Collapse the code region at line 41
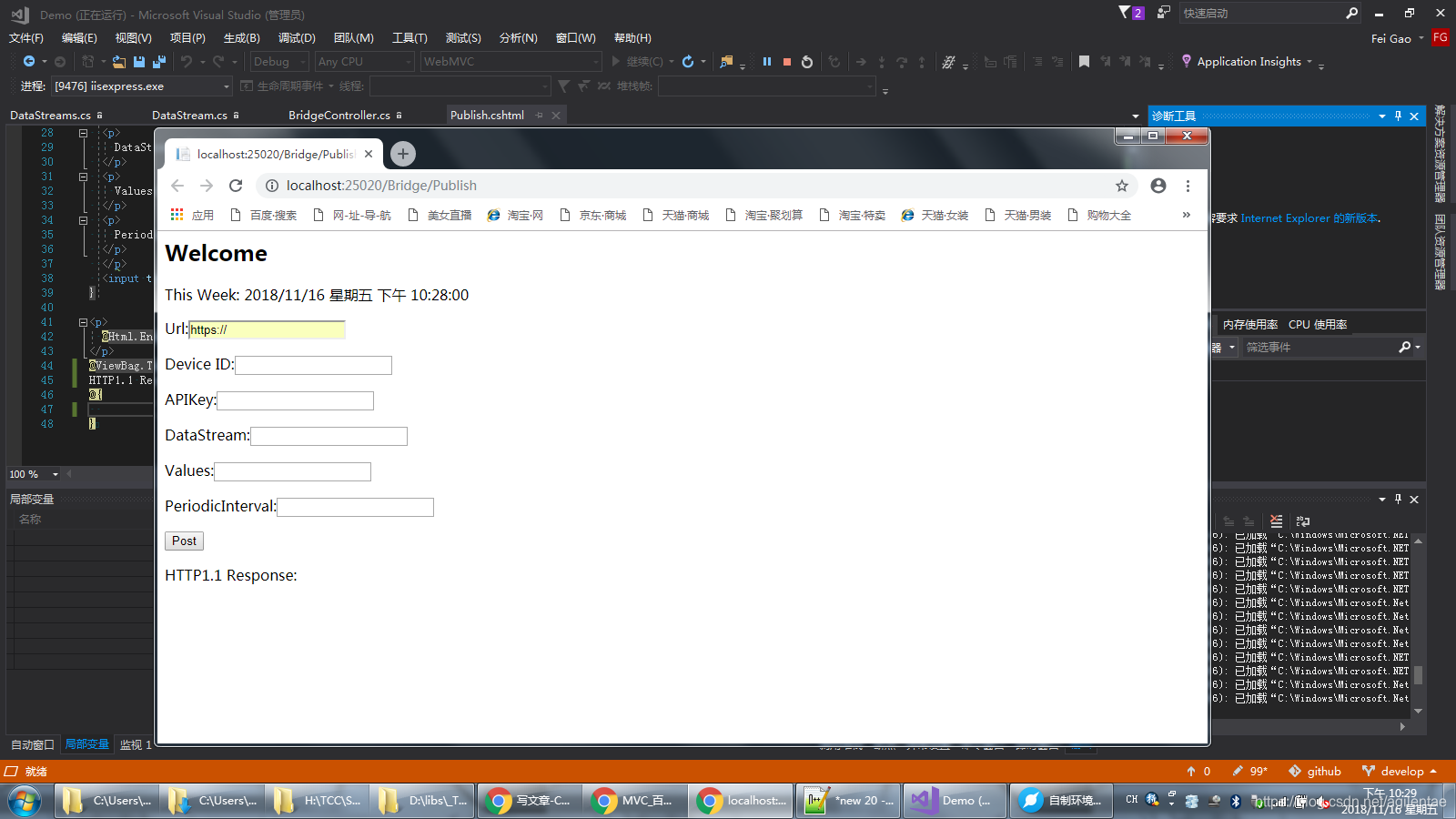 click(83, 322)
